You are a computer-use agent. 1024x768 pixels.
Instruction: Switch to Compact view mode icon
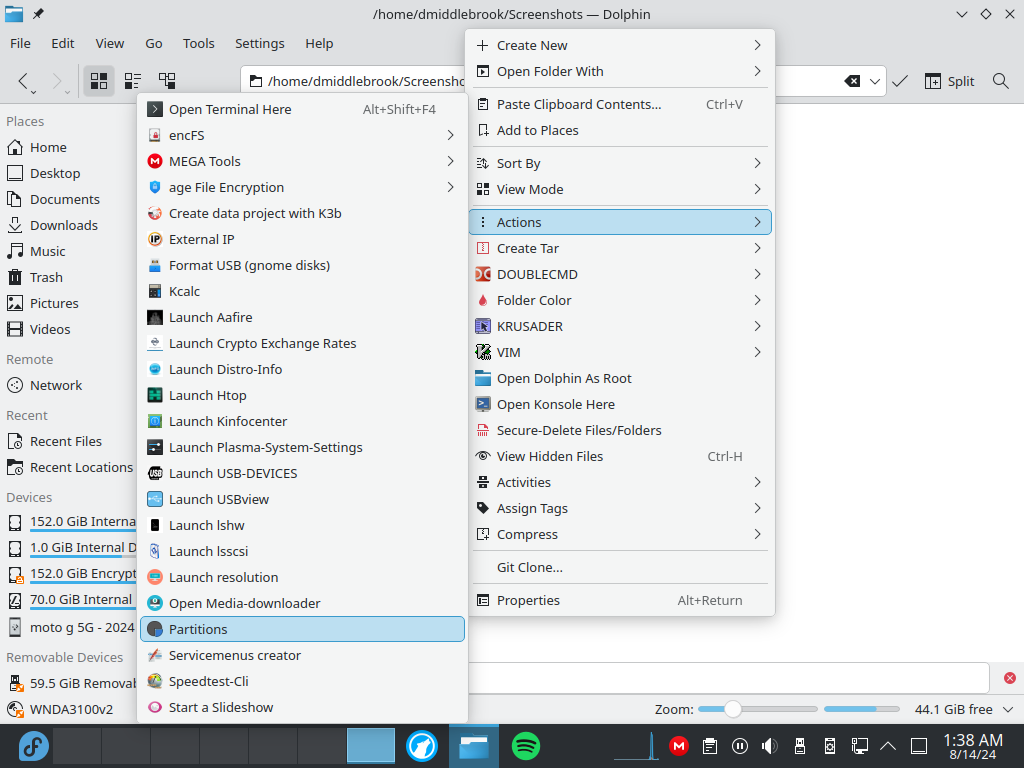click(x=133, y=81)
